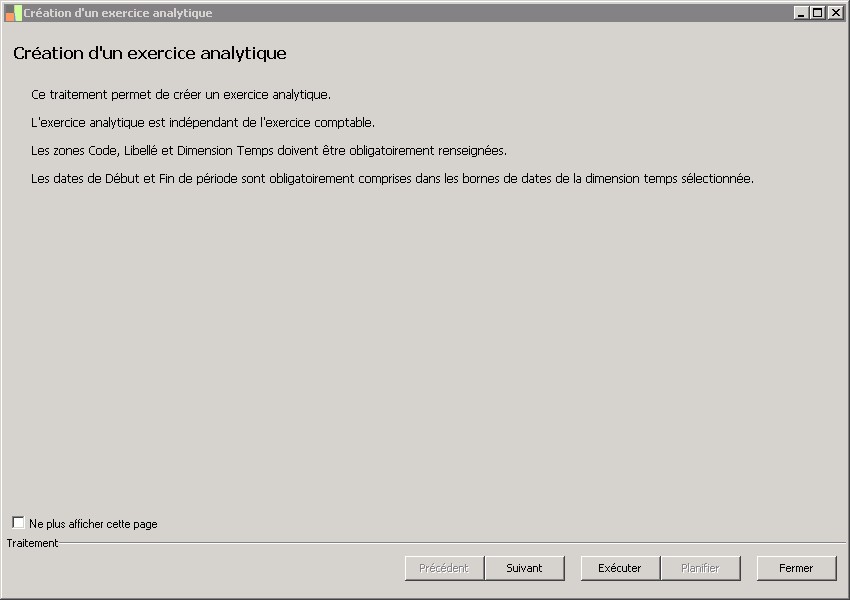Viewport: 850px width, 600px height.
Task: Click the line 'L'exercice analytique est indépendant'
Action: [x=203, y=123]
